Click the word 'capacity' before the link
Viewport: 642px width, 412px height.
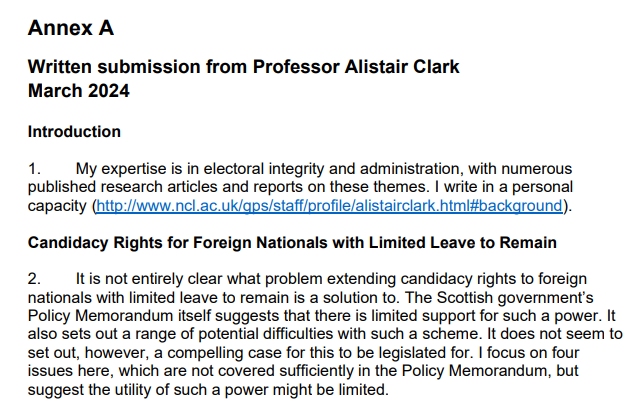pyautogui.click(x=57, y=206)
